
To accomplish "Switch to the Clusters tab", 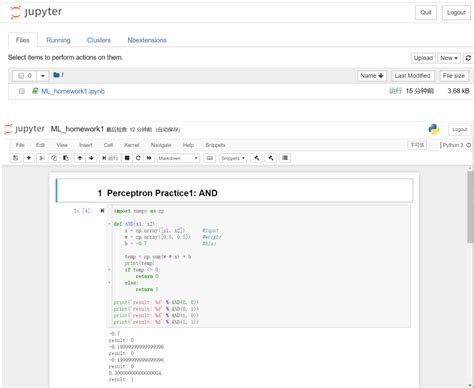I will 99,40.
